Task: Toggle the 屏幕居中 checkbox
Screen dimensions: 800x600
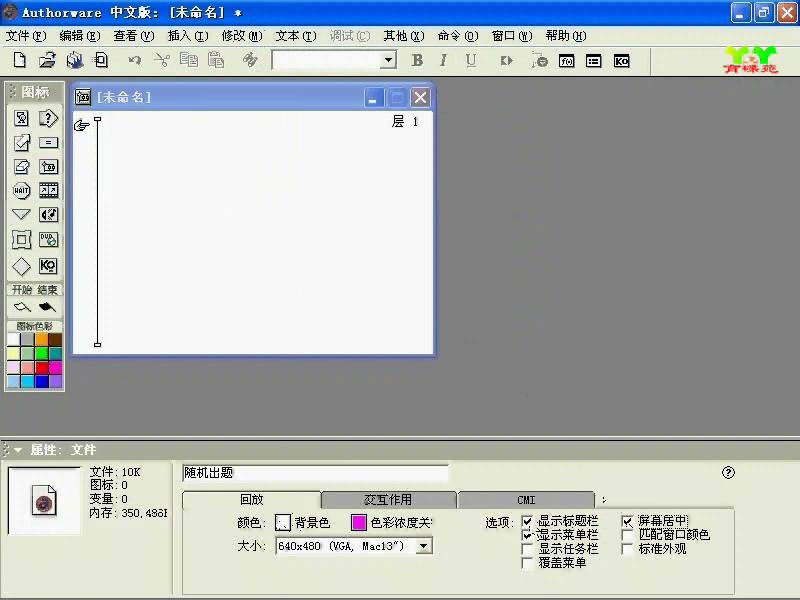Action: [627, 521]
